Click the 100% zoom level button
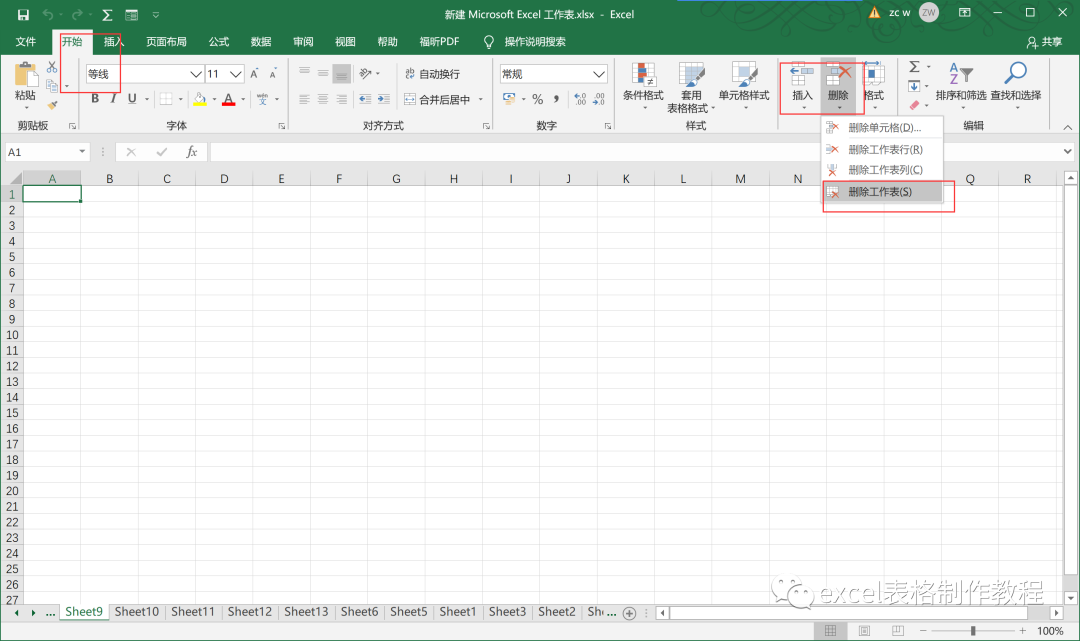The image size is (1080, 641). (x=1050, y=631)
